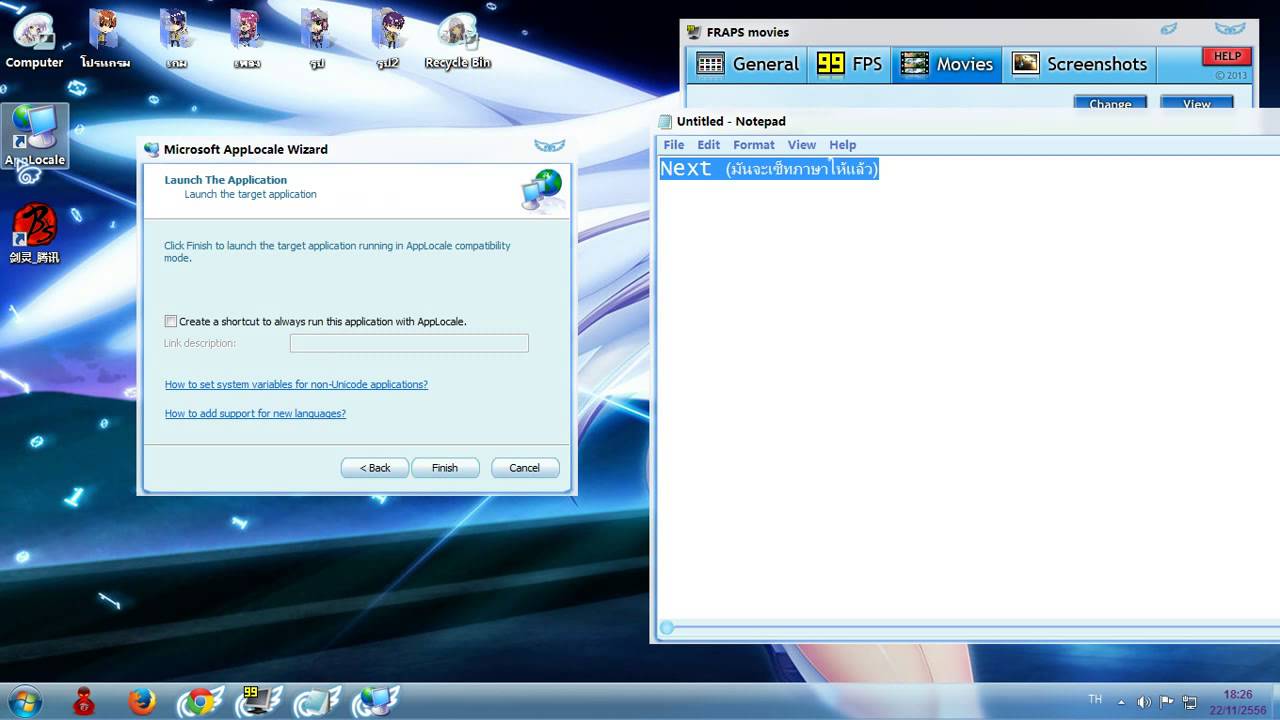
Task: Click Notepad horizontal scrollbar
Action: click(968, 628)
